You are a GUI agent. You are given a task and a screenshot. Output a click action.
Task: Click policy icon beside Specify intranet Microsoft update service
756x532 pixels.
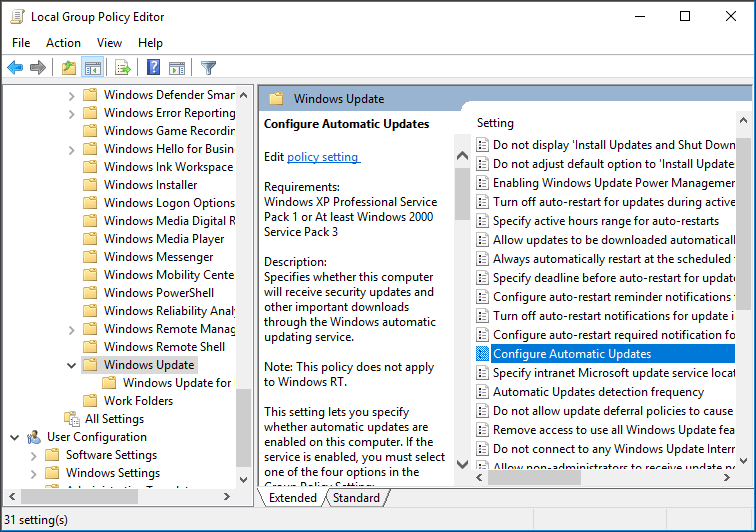coord(482,373)
